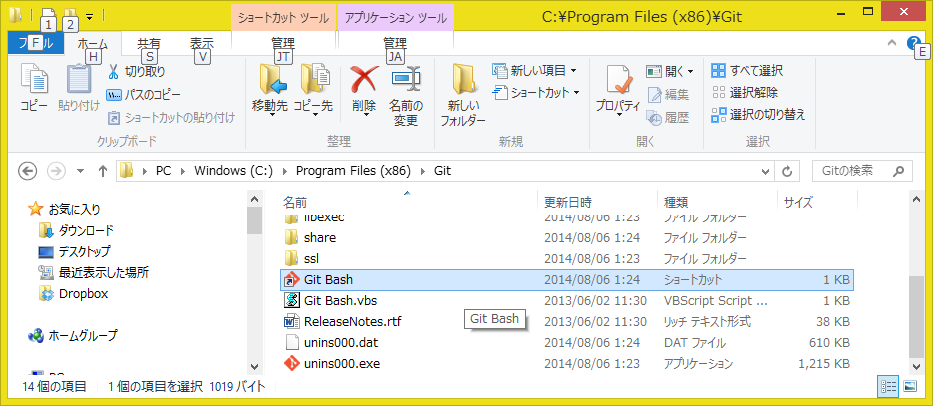The height and width of the screenshot is (406, 933).
Task: Open the New Item (新しい項目) dropdown
Action: pos(535,71)
